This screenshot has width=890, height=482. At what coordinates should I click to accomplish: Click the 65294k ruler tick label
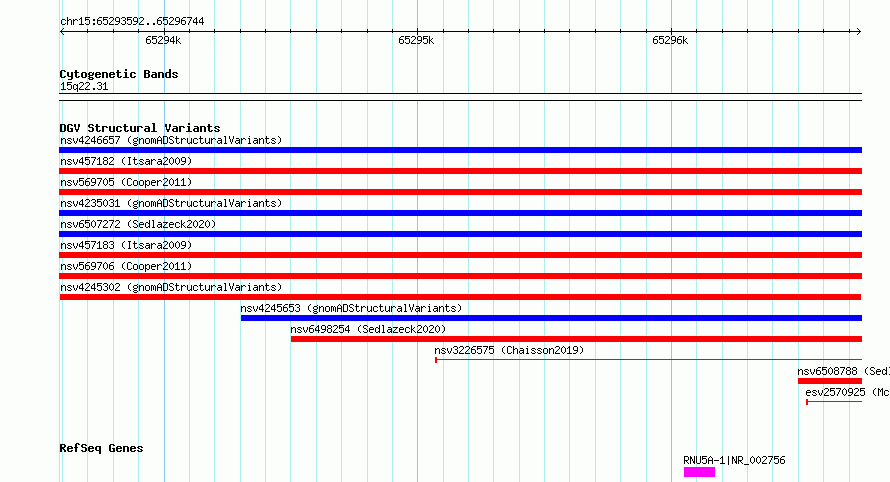point(163,40)
